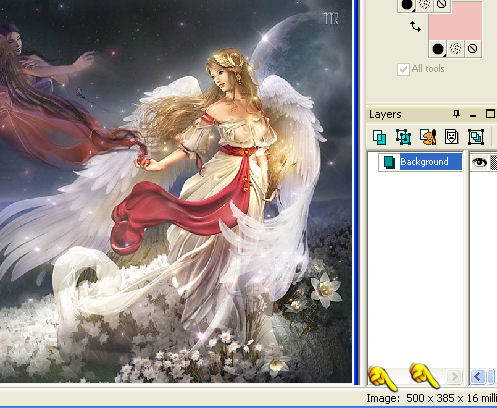497x408 pixels.
Task: Open the pink background material swatch
Action: (455, 21)
